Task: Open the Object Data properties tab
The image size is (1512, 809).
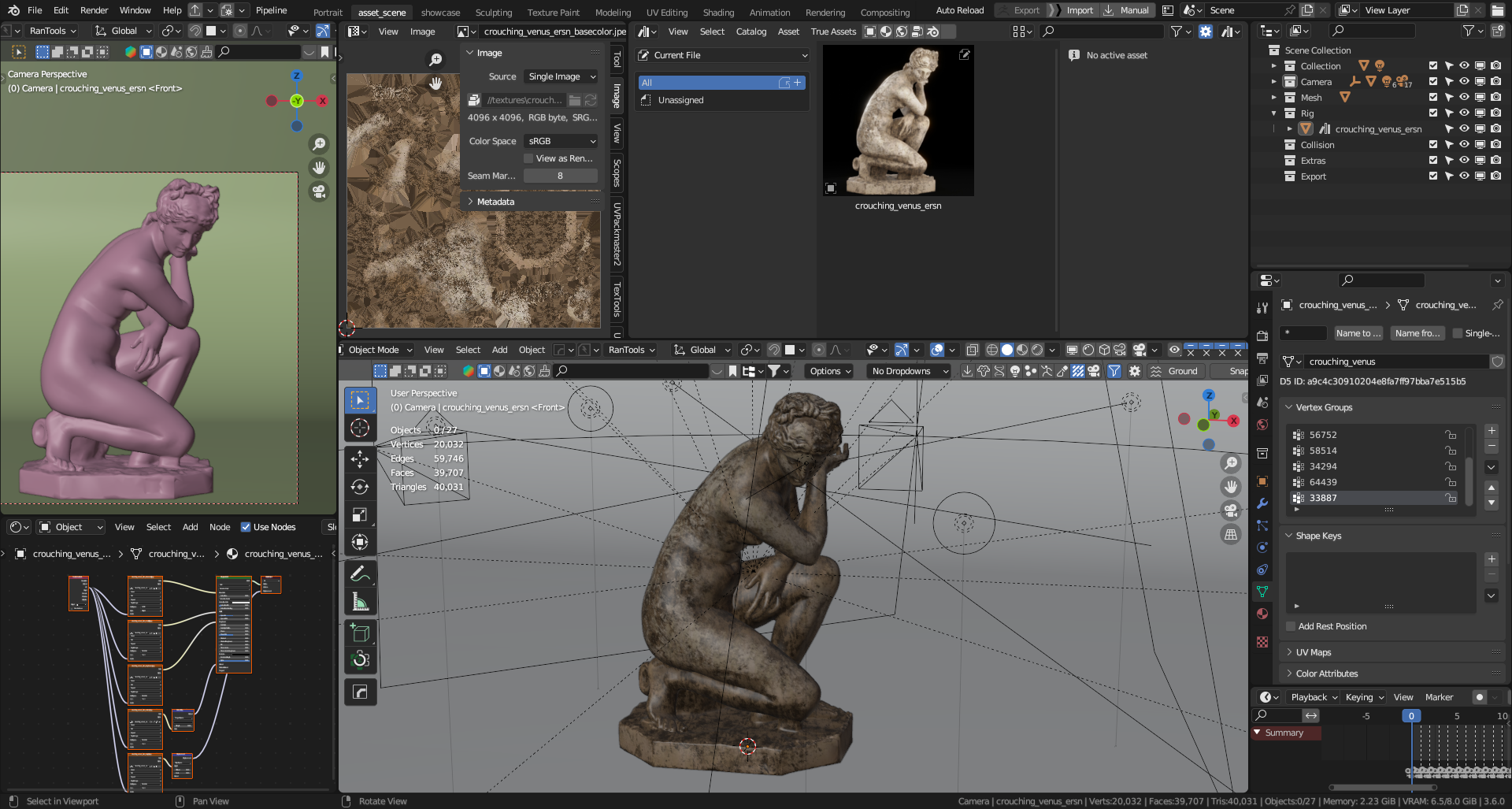Action: point(1262,592)
